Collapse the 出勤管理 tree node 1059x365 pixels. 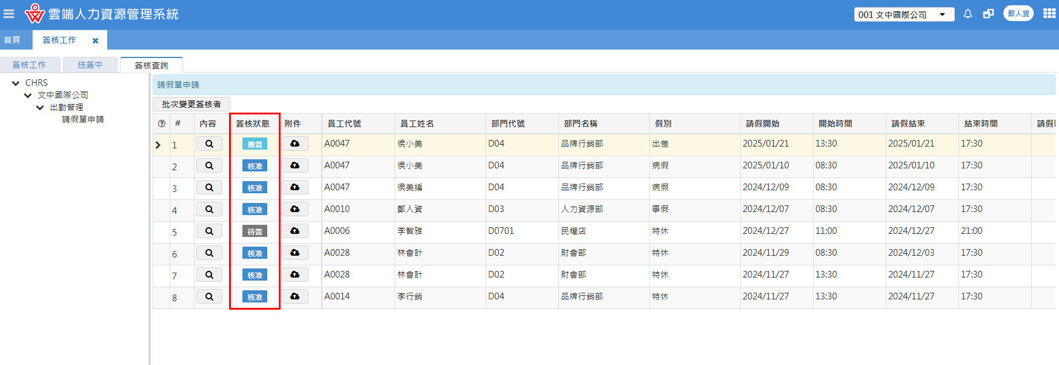40,107
